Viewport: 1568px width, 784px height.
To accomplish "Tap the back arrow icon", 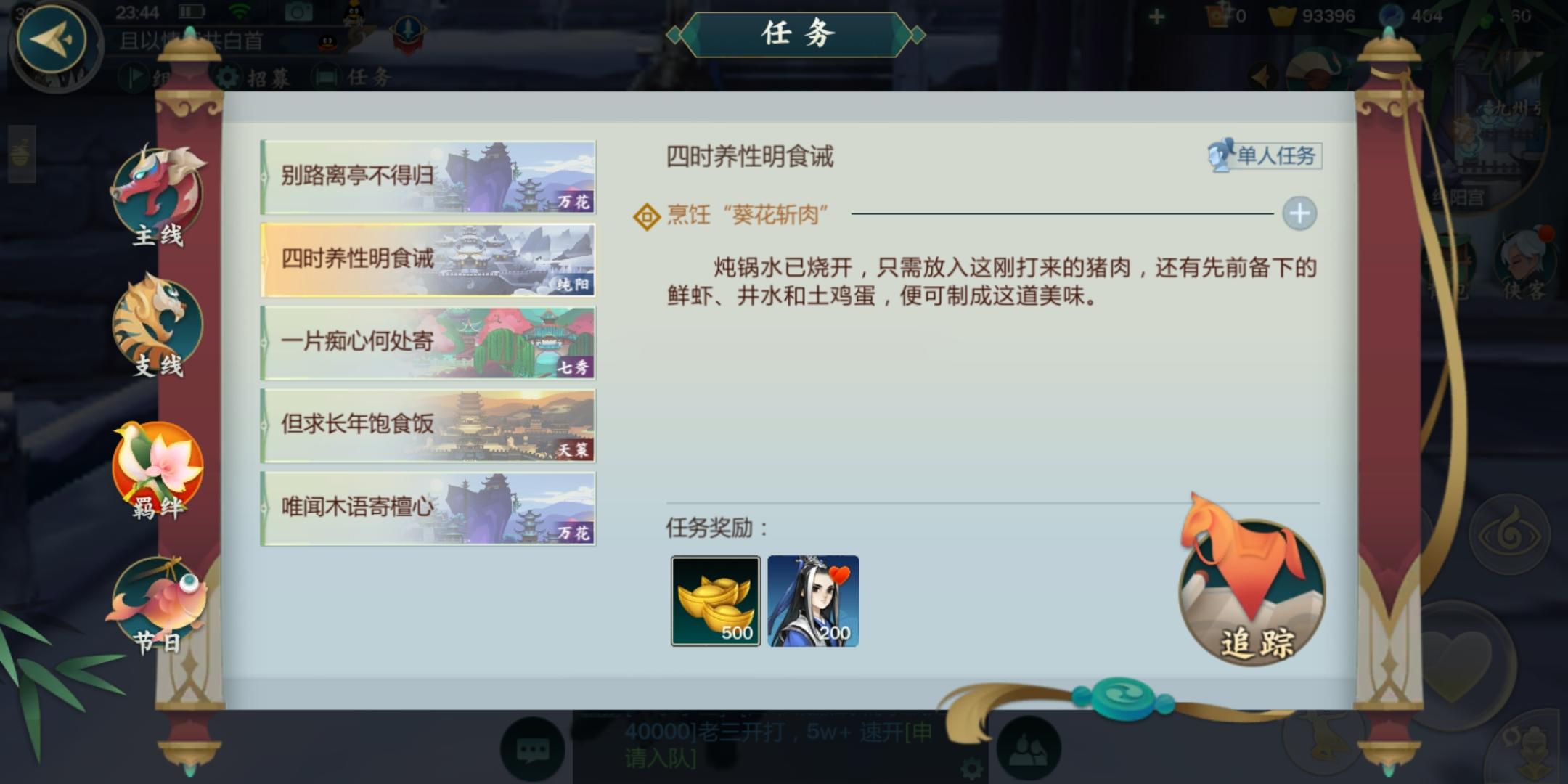I will (x=52, y=39).
